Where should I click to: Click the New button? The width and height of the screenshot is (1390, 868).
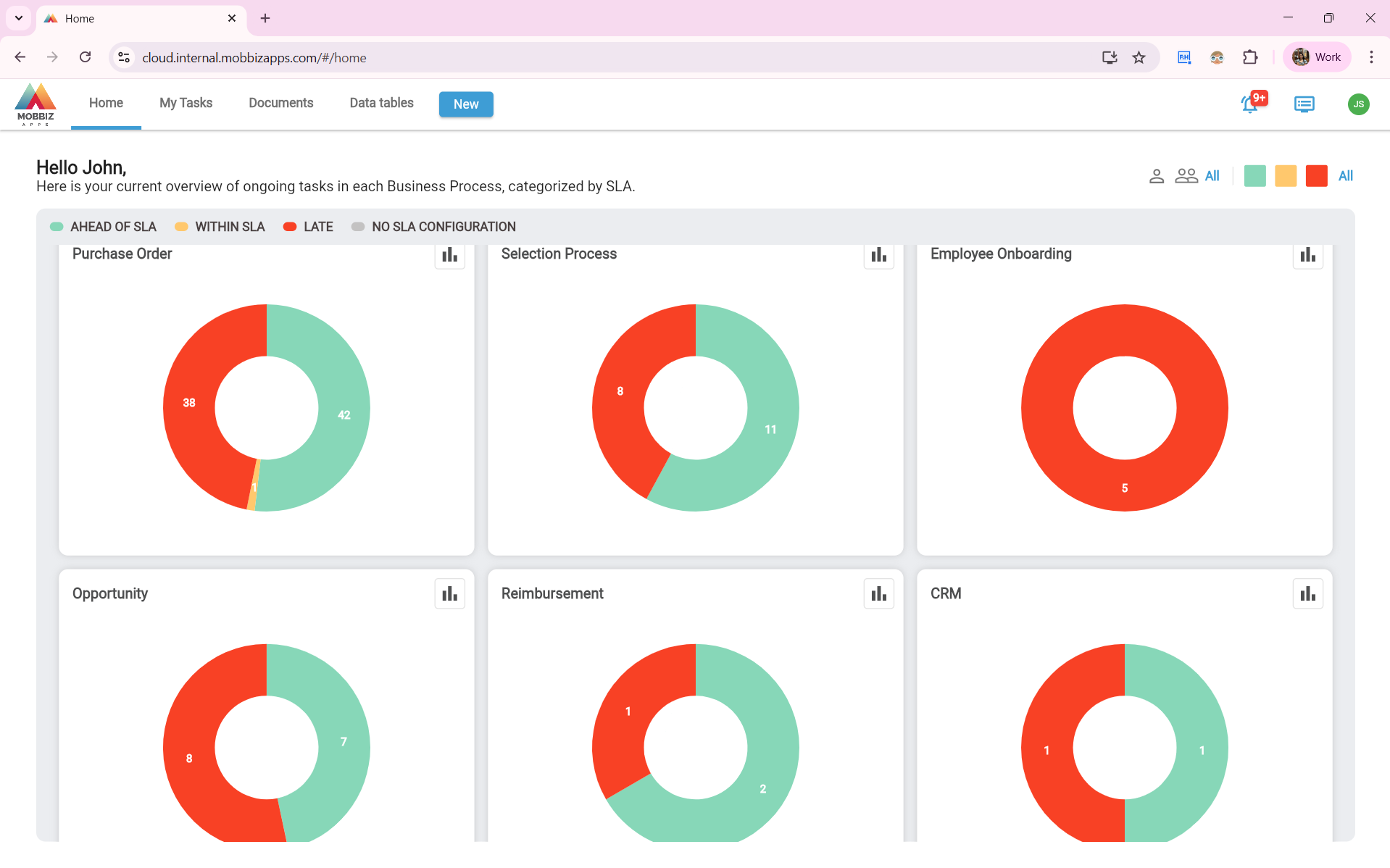(x=466, y=104)
